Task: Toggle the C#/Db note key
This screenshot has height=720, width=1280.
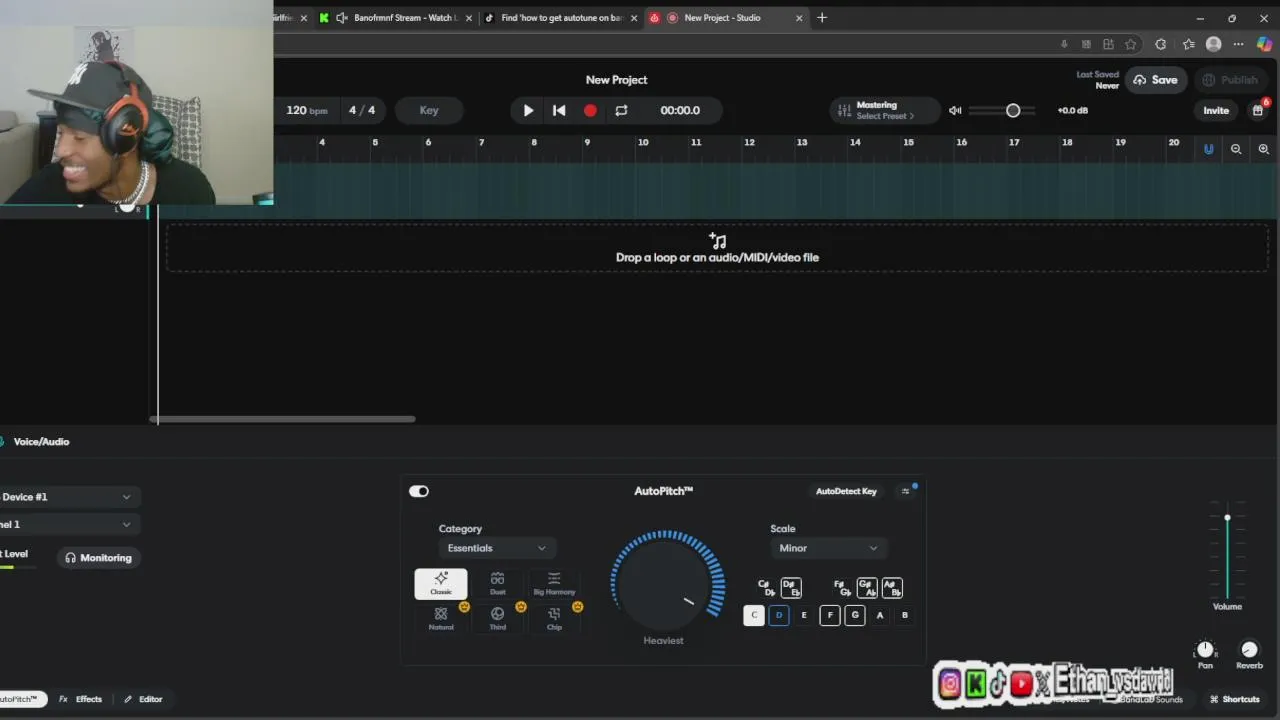Action: point(766,587)
